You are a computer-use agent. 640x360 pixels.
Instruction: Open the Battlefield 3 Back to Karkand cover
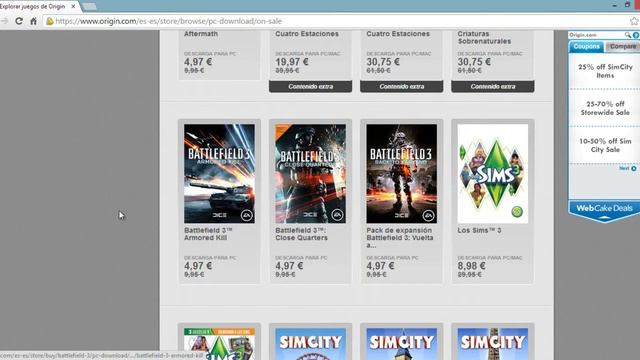point(402,173)
